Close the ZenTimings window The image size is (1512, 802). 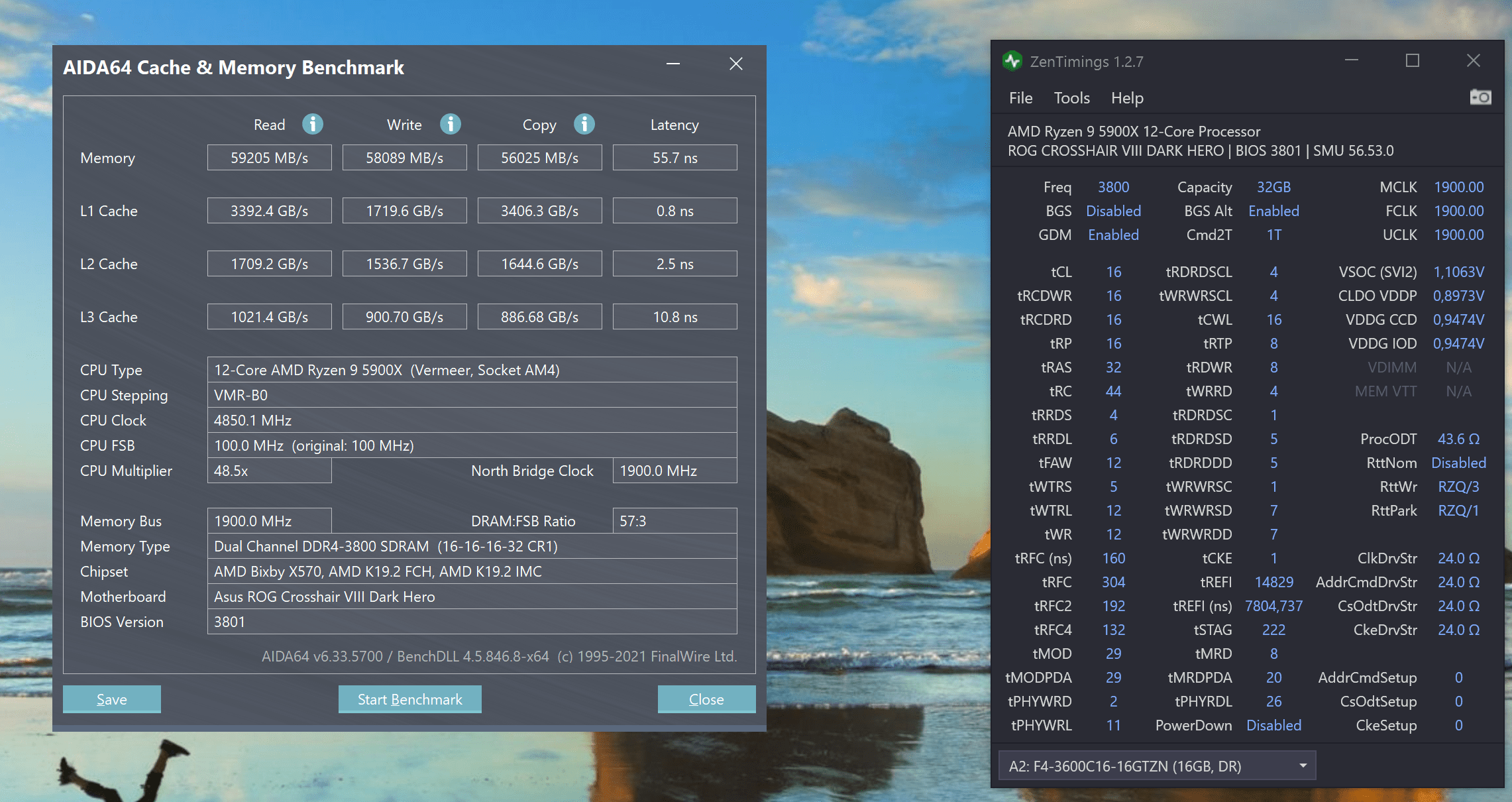coord(1474,60)
